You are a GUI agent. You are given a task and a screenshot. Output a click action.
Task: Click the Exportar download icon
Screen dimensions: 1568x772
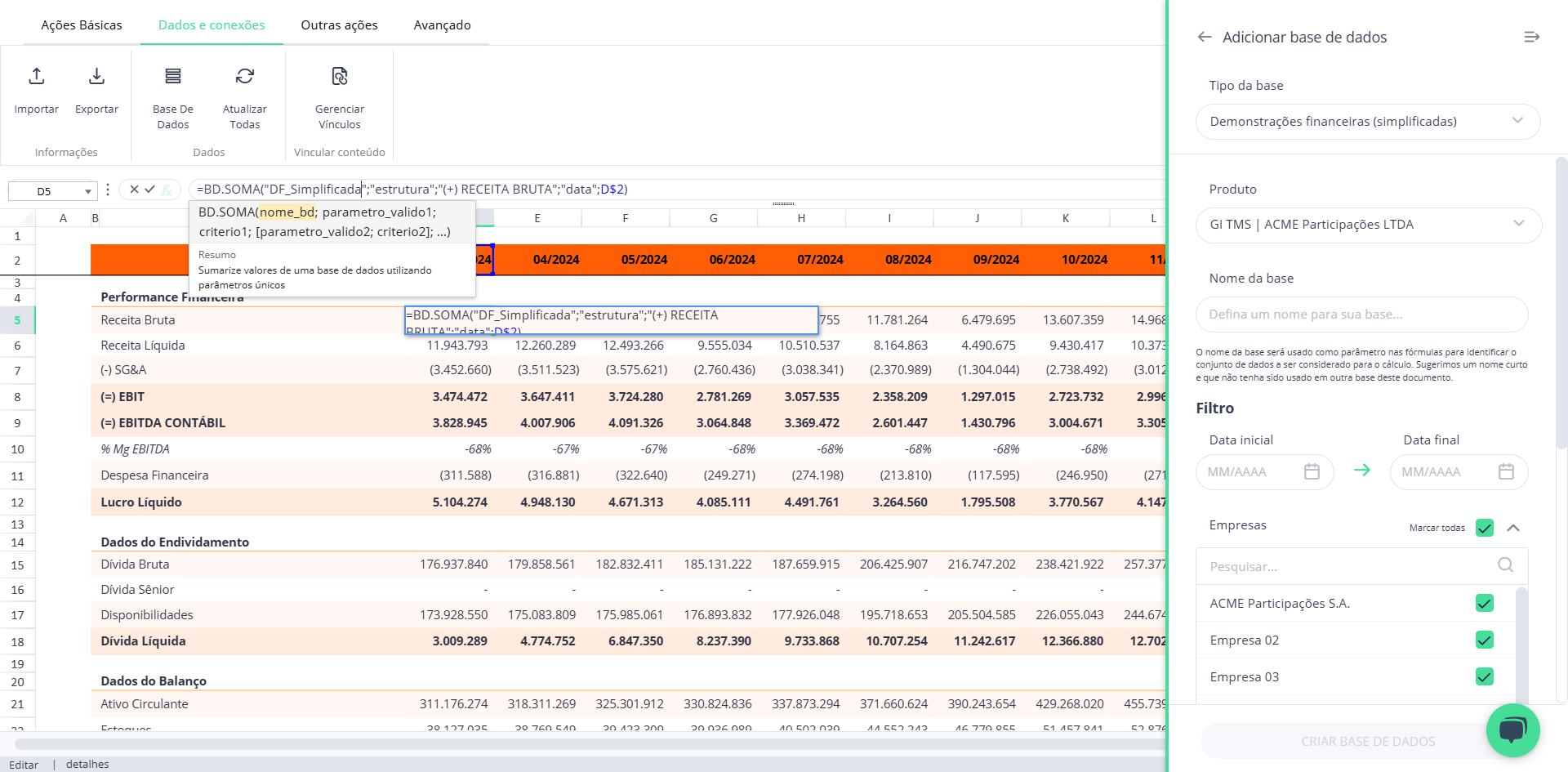click(x=96, y=77)
